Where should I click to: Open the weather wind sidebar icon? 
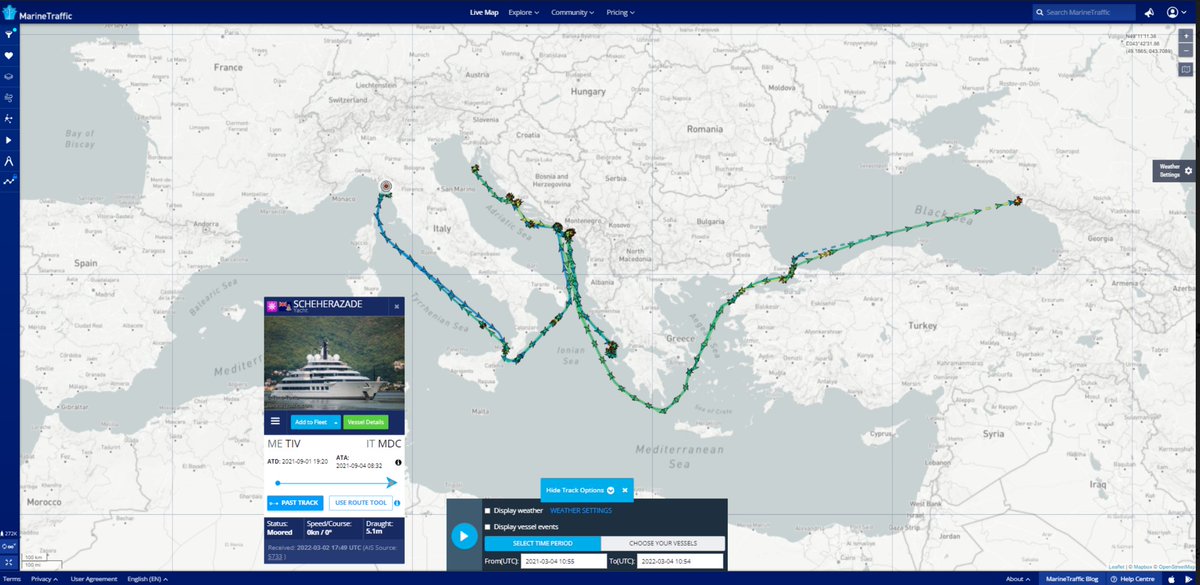(9, 98)
